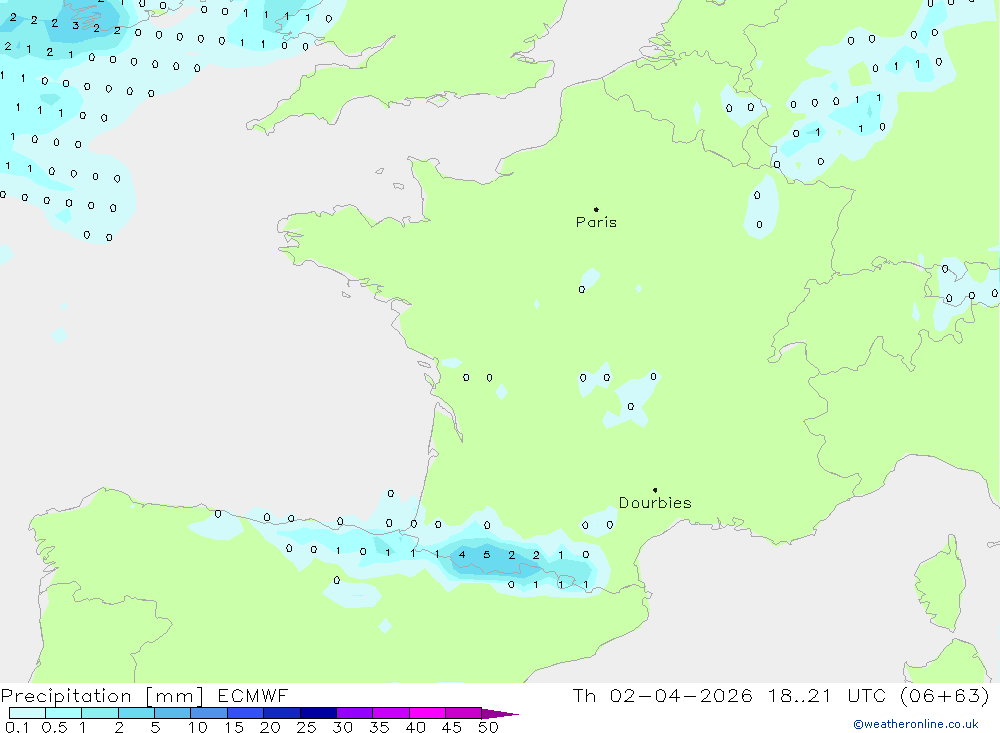Click the '18..21 UTC' time range text
The width and height of the screenshot is (1000, 733).
click(827, 695)
